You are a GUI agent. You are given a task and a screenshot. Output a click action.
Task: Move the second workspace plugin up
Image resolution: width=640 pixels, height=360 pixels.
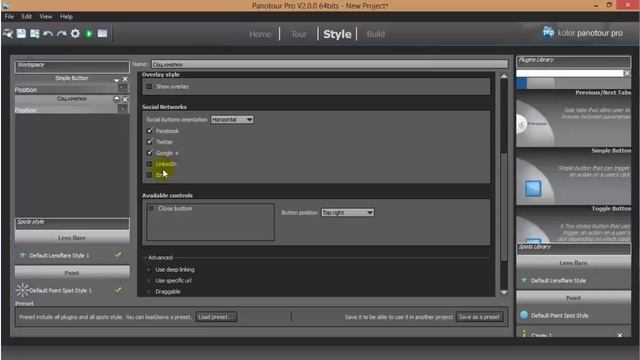tap(117, 99)
